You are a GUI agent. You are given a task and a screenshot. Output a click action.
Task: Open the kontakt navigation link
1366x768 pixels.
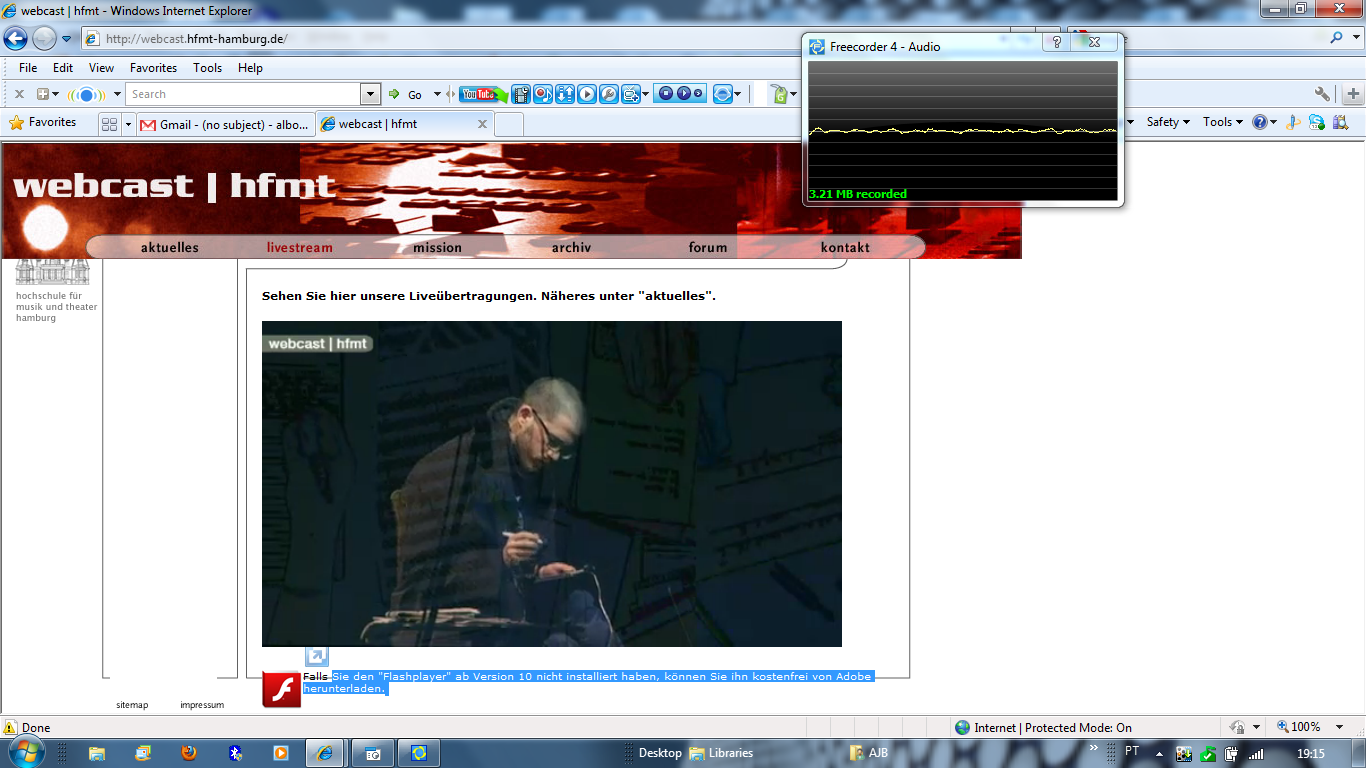tap(845, 247)
